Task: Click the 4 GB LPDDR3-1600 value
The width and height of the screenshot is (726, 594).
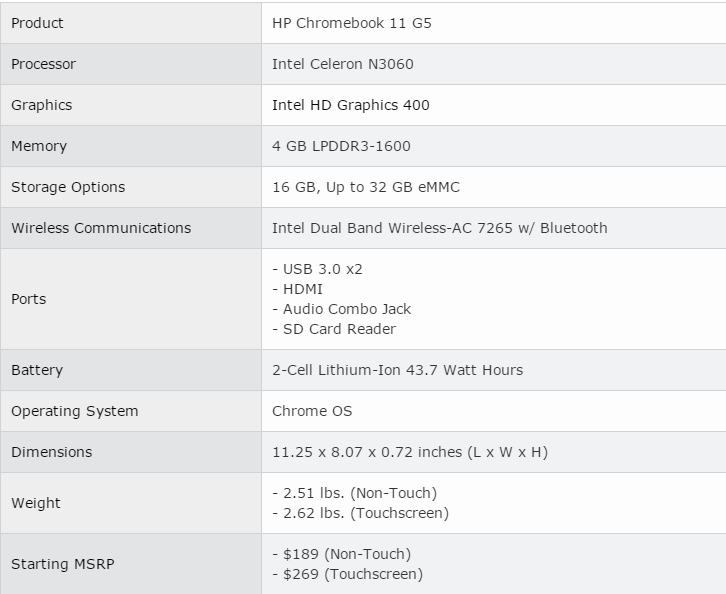Action: [341, 146]
